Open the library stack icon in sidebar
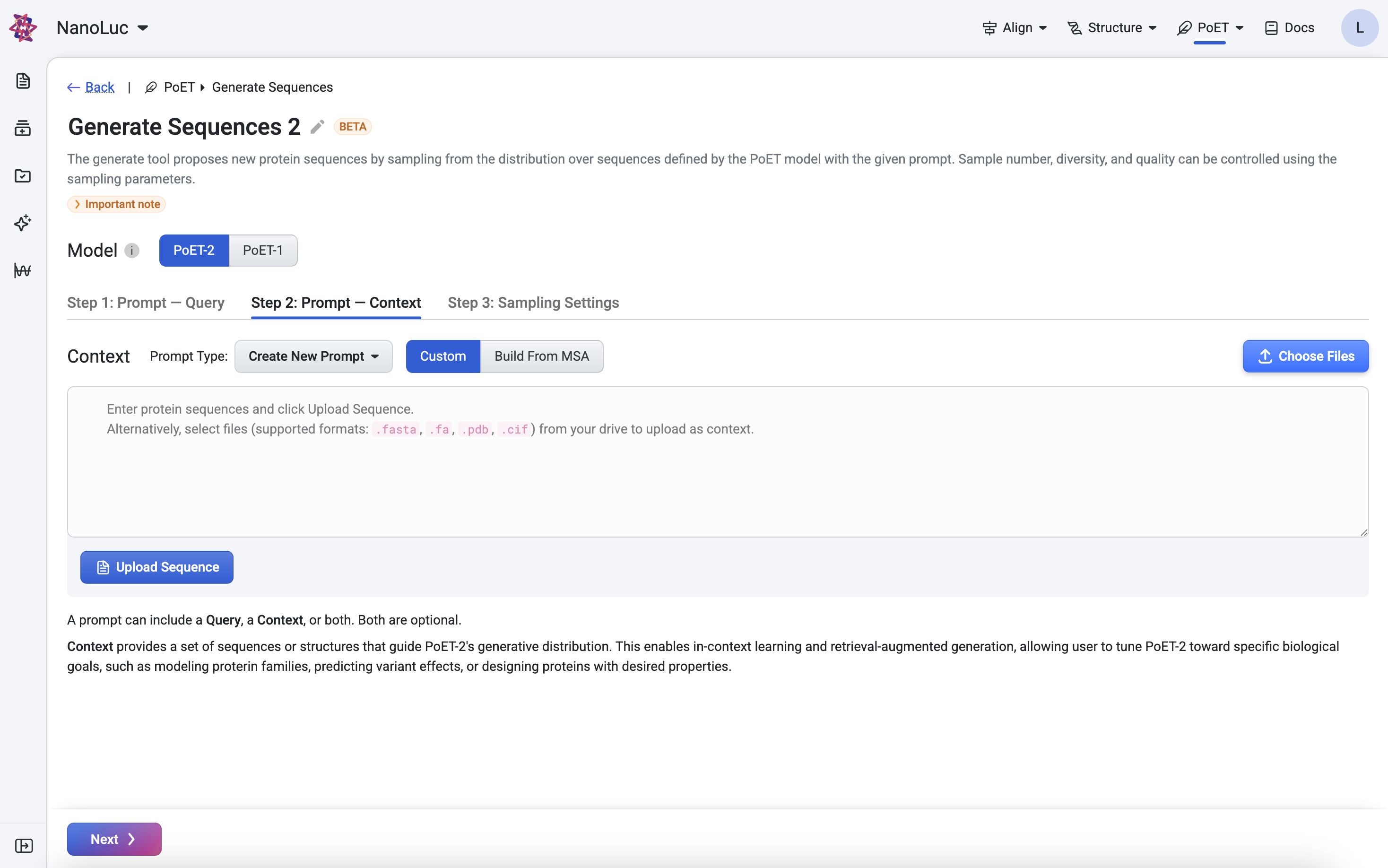 [23, 128]
